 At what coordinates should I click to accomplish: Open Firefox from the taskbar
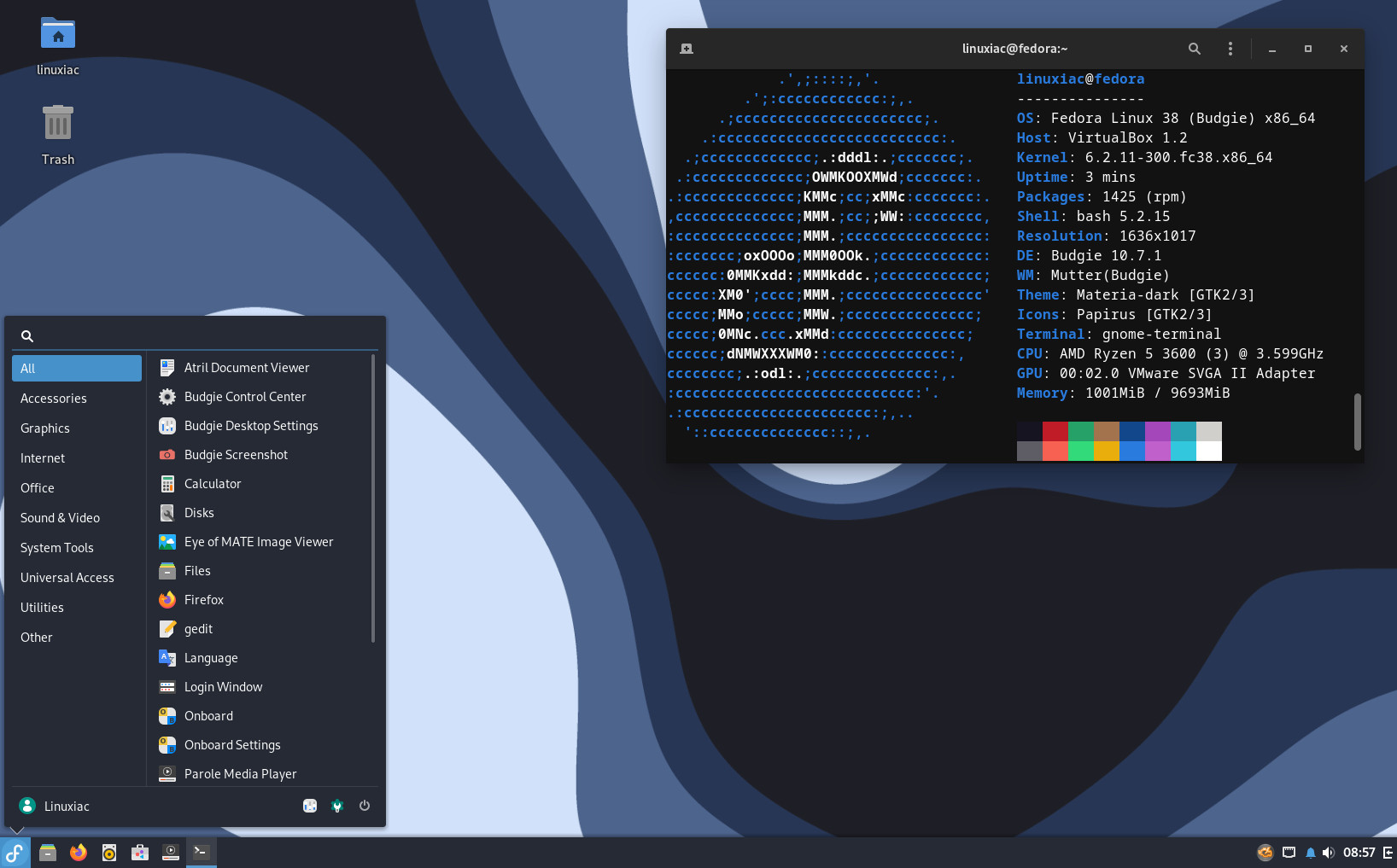pos(79,852)
